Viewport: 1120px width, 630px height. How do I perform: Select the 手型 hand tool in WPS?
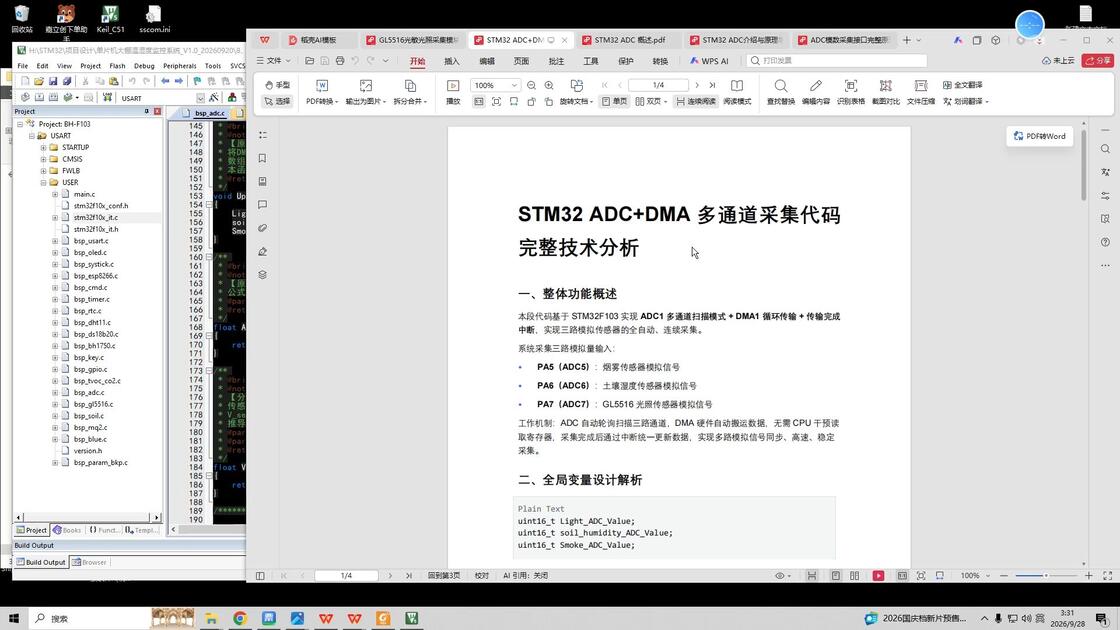[277, 85]
